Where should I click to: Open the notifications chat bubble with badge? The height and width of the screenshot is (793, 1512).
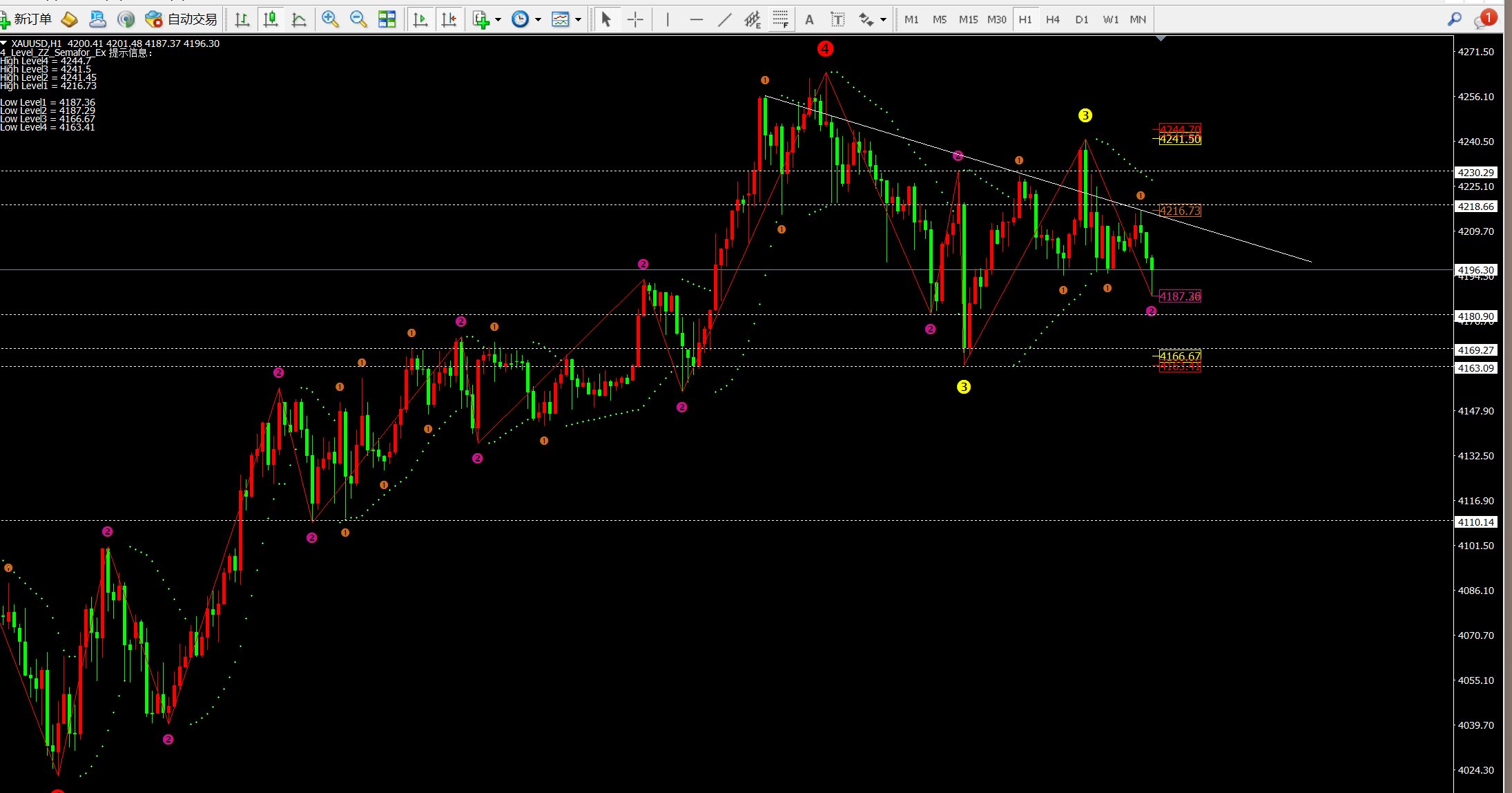[x=1482, y=19]
